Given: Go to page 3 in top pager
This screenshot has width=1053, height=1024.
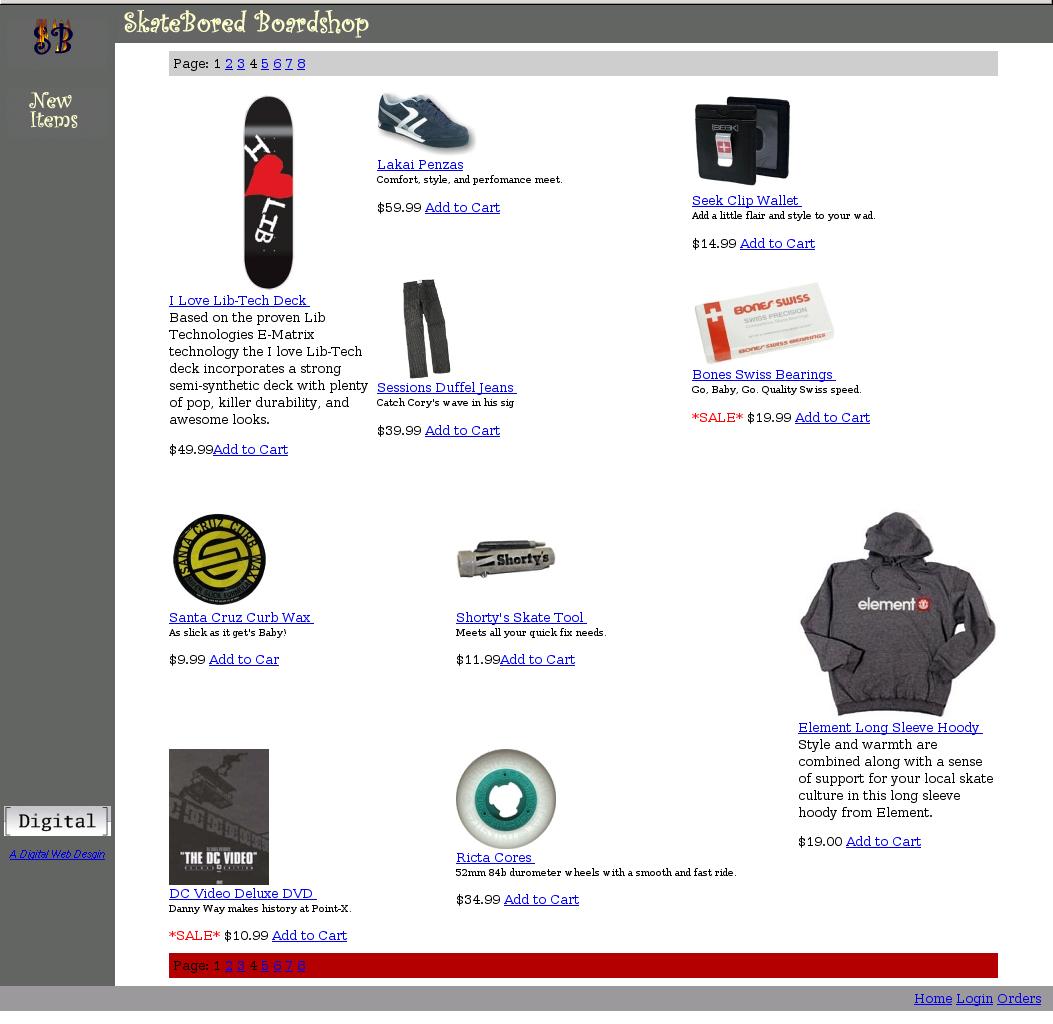Looking at the screenshot, I should [241, 64].
